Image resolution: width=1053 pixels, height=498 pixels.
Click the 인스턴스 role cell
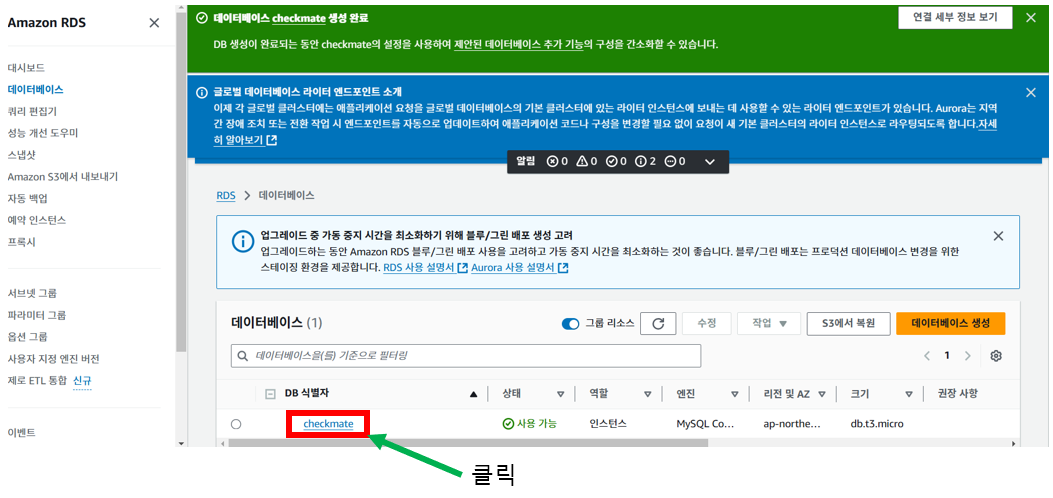pos(608,424)
